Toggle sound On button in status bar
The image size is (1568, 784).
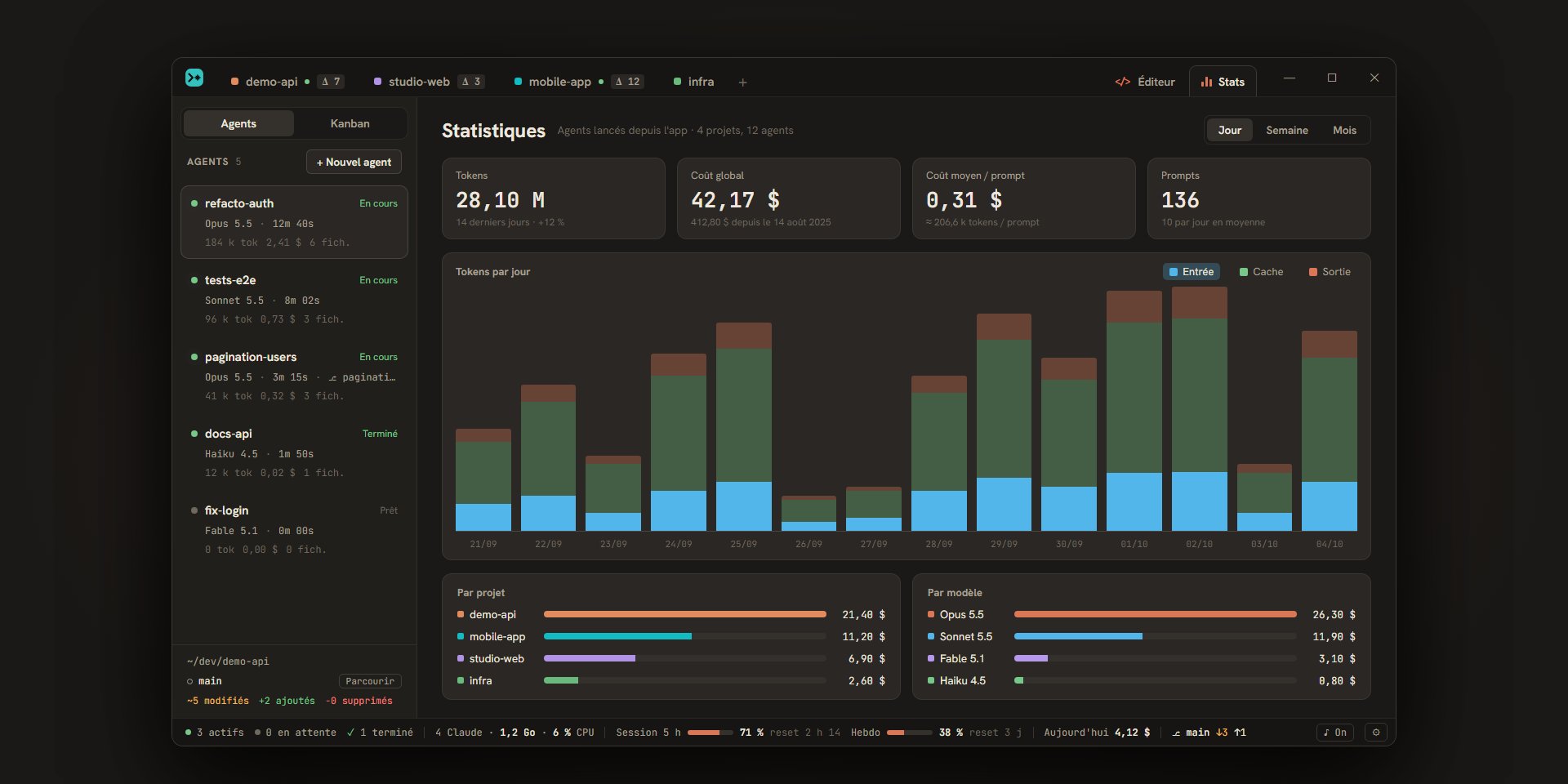coord(1335,733)
